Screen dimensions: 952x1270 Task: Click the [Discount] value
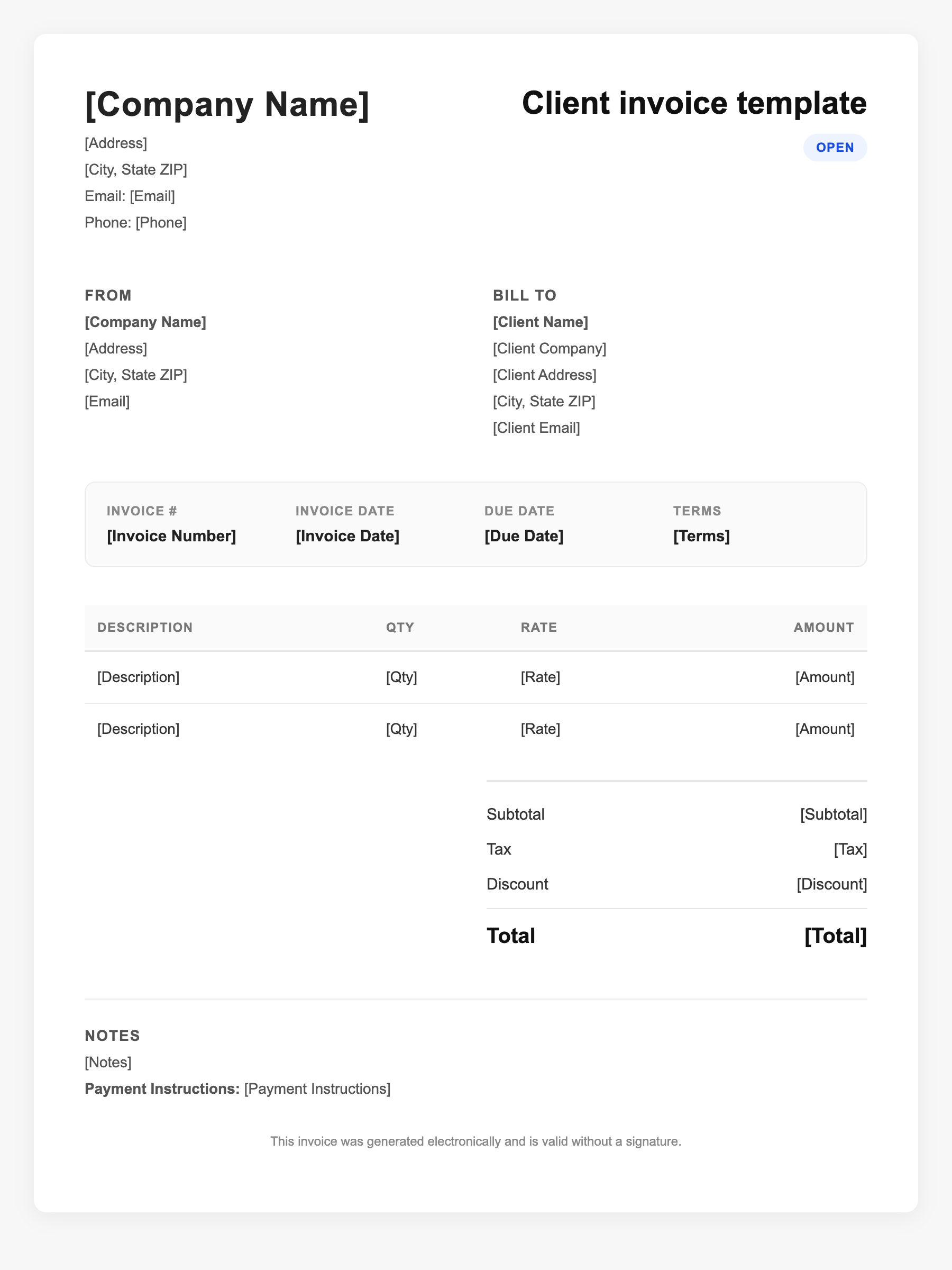[x=831, y=884]
